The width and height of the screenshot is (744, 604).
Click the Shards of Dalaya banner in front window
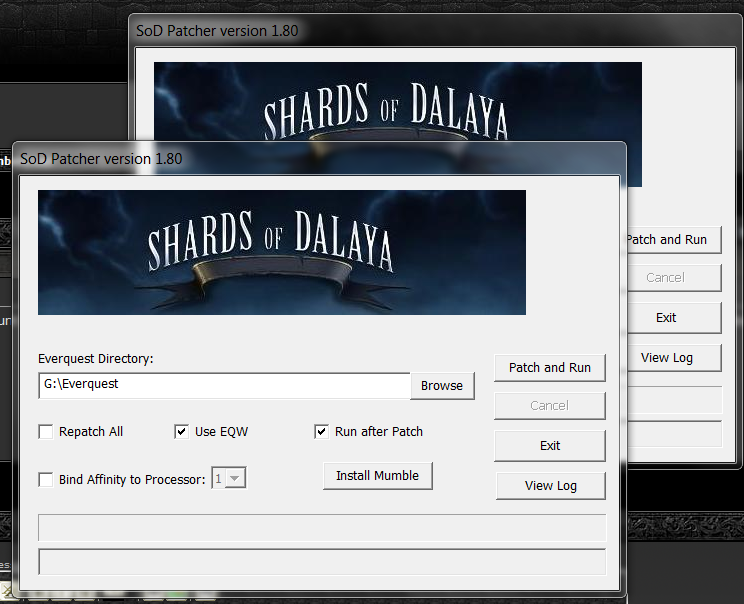coord(282,252)
